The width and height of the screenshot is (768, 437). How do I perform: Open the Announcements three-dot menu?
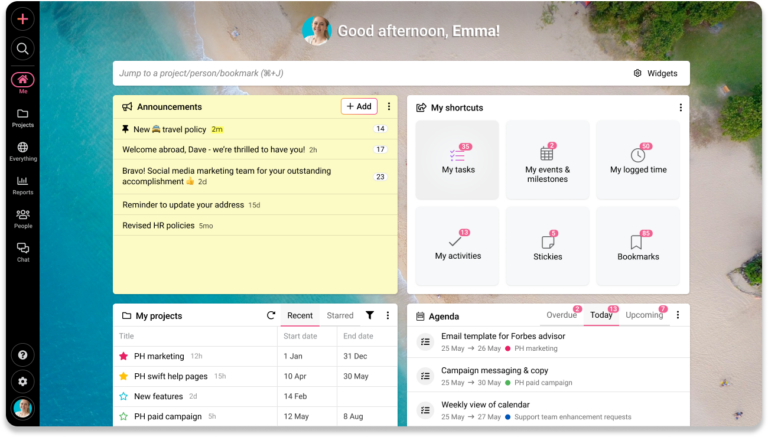coord(389,107)
